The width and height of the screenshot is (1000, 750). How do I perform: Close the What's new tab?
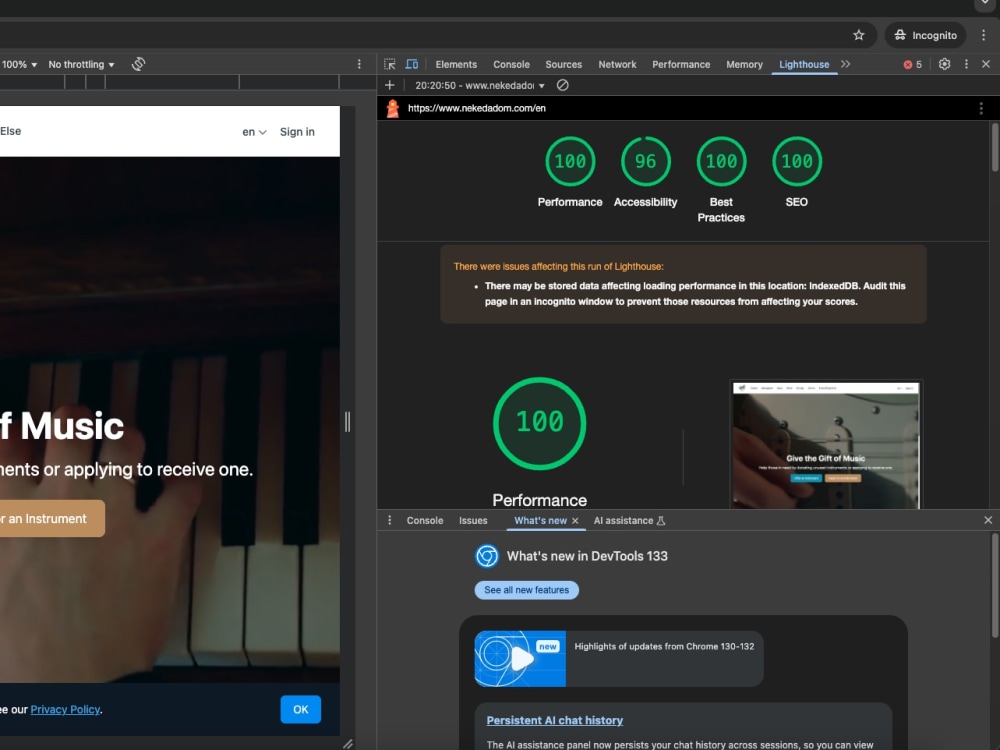coord(575,521)
